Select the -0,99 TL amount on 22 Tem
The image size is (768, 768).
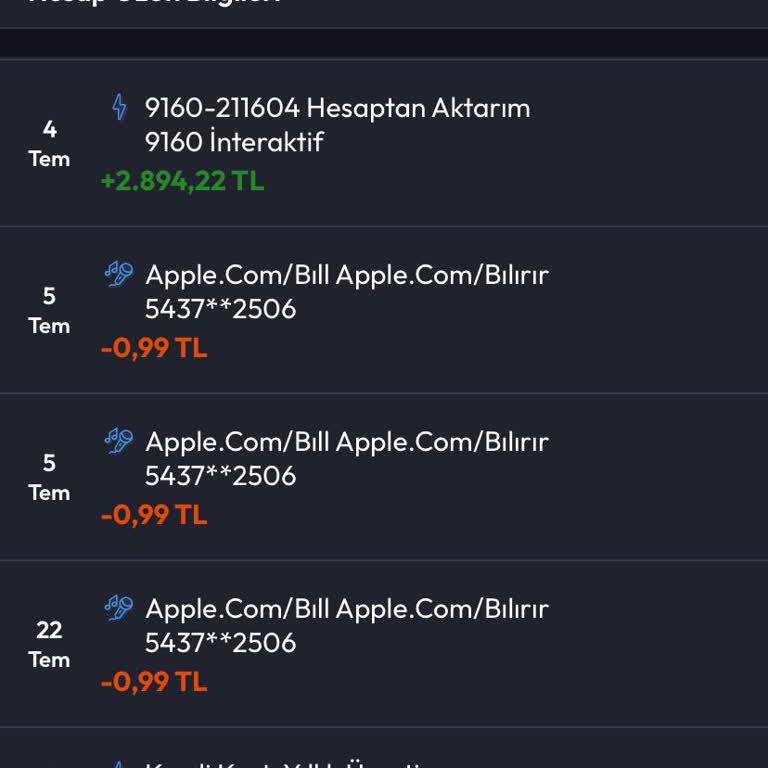coord(154,682)
